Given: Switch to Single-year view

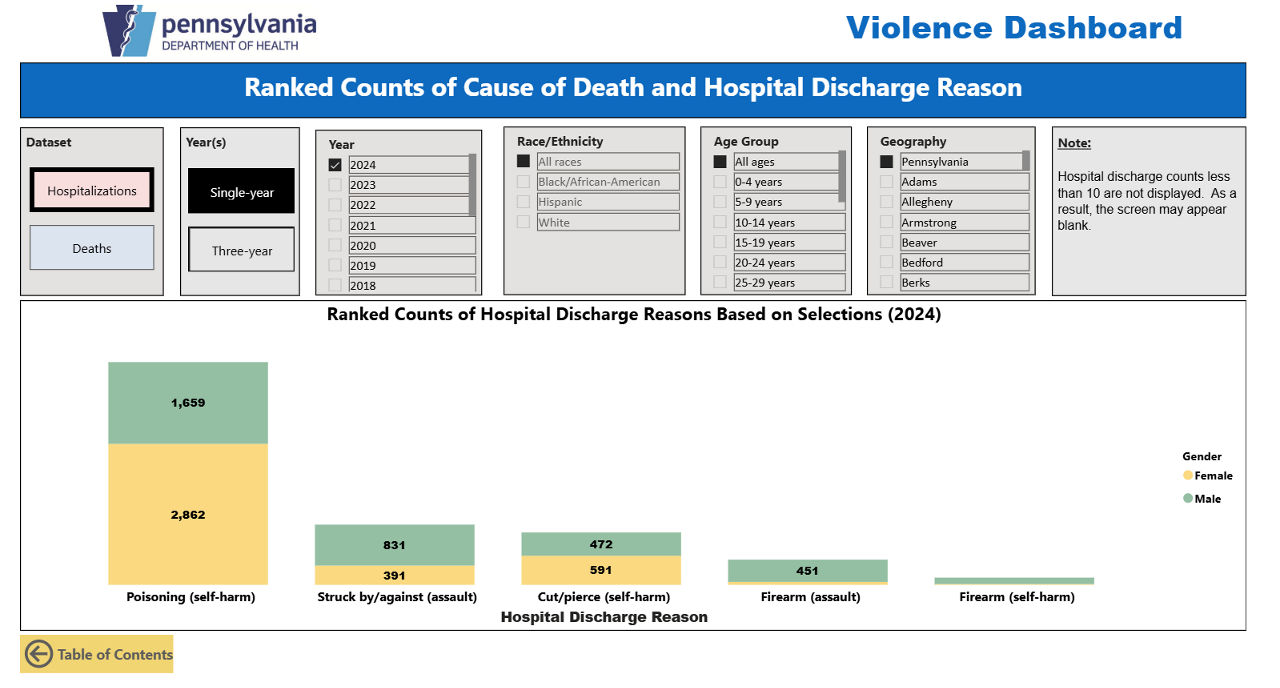Looking at the screenshot, I should [240, 191].
